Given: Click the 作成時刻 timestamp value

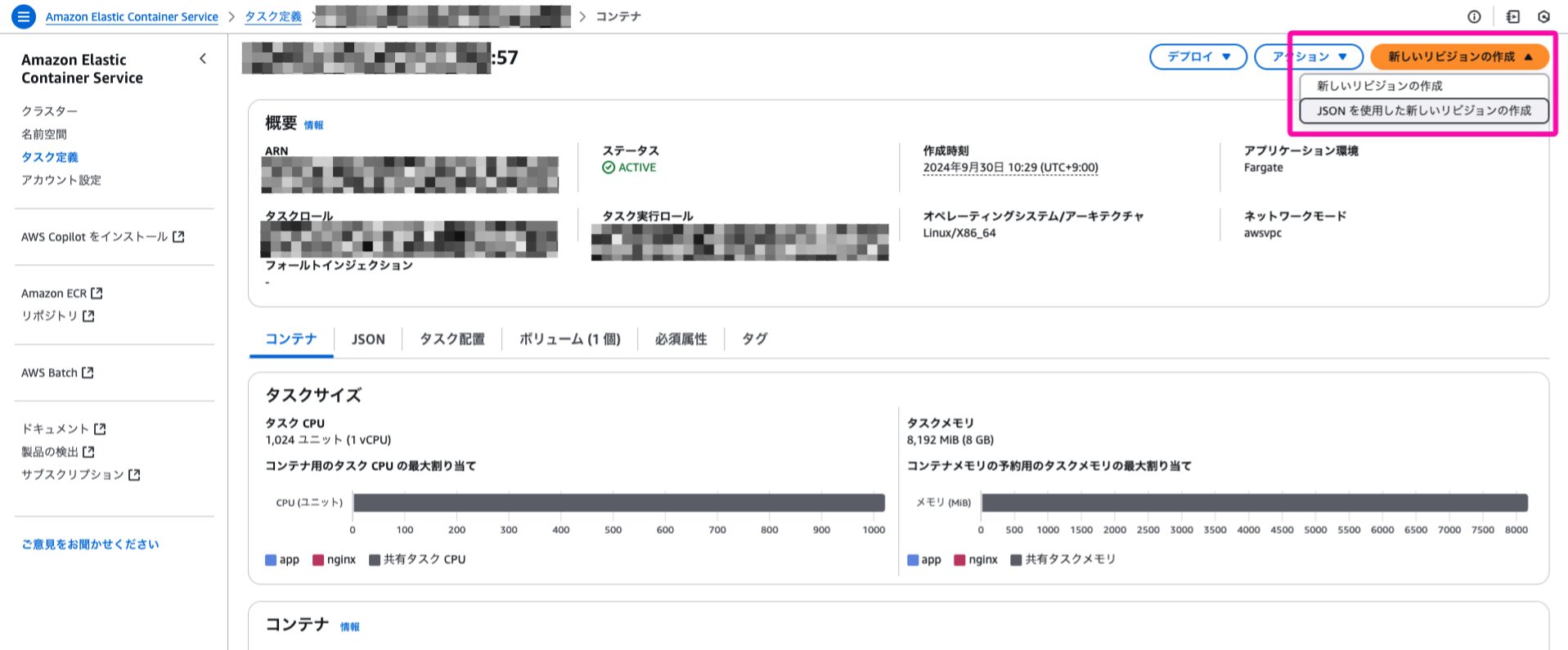Looking at the screenshot, I should pos(1011,168).
